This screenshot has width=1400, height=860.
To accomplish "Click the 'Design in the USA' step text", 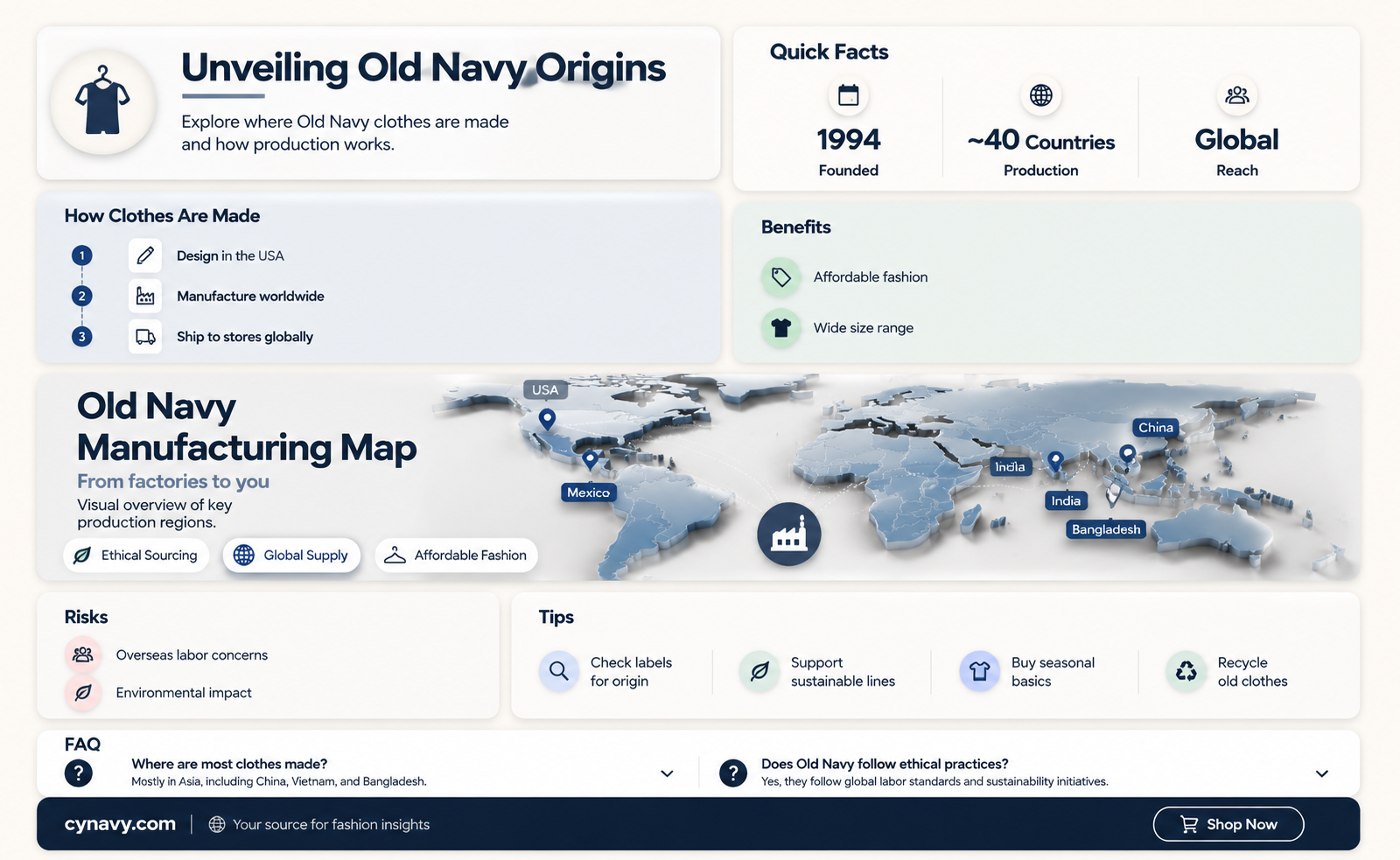I will click(230, 255).
